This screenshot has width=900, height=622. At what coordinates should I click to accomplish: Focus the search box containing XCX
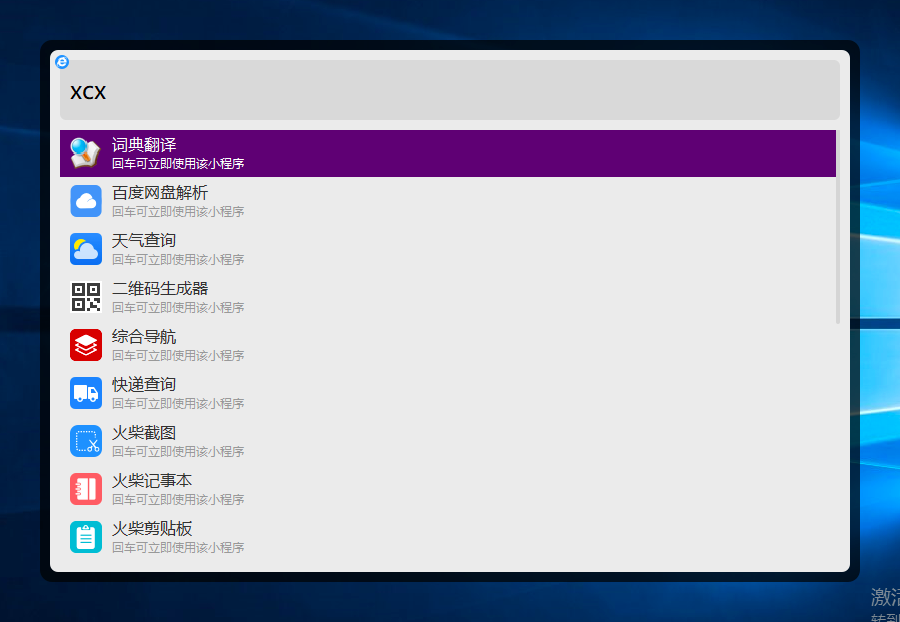(450, 90)
